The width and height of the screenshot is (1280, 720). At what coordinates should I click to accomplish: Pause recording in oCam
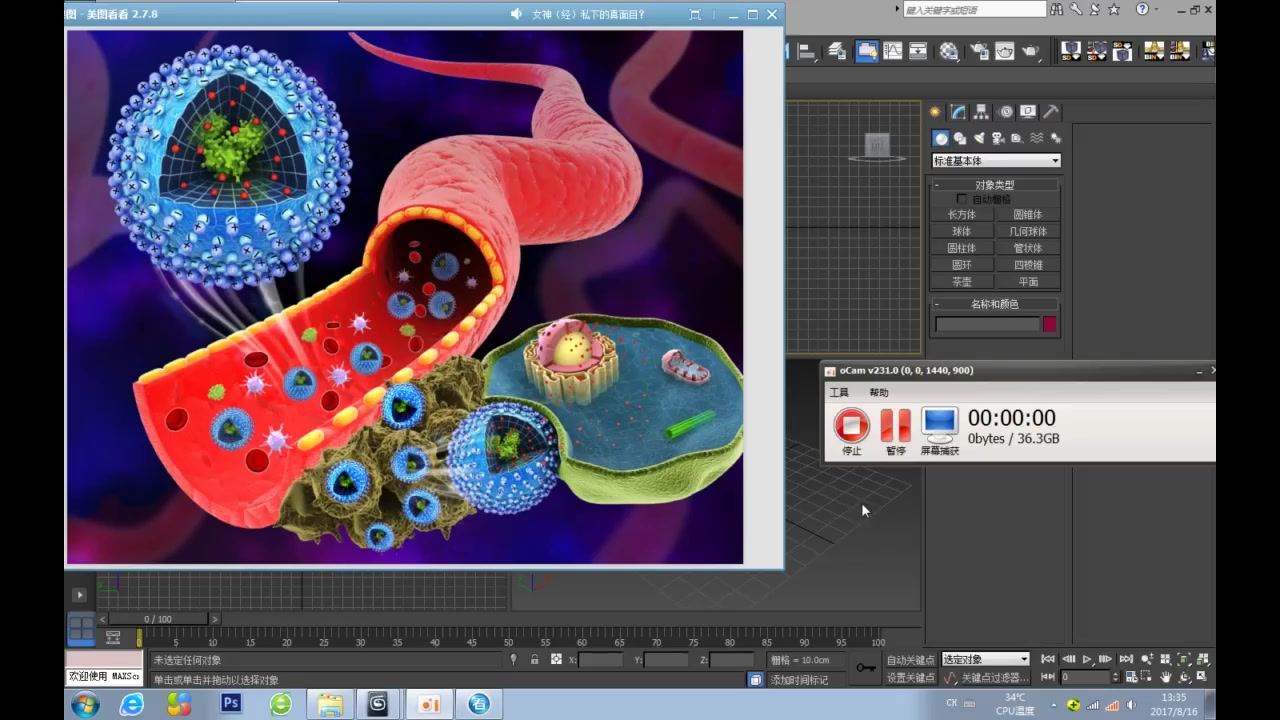(x=895, y=431)
